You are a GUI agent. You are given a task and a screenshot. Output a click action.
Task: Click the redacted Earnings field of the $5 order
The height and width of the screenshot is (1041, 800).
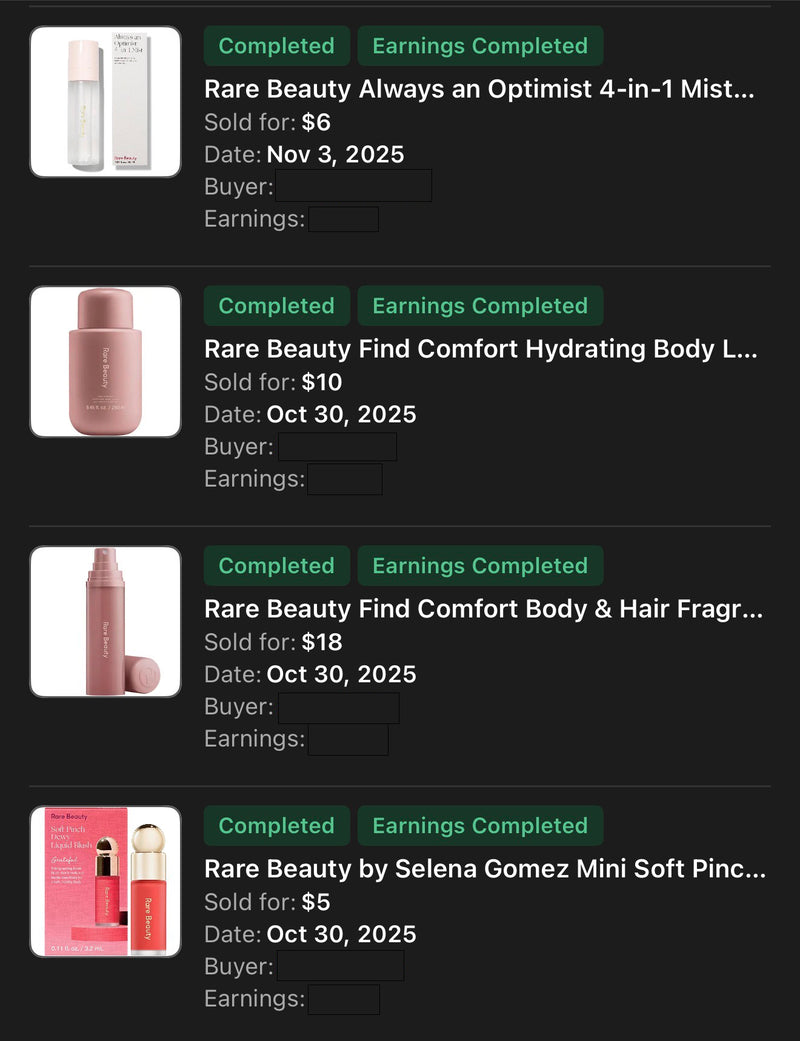coord(344,999)
